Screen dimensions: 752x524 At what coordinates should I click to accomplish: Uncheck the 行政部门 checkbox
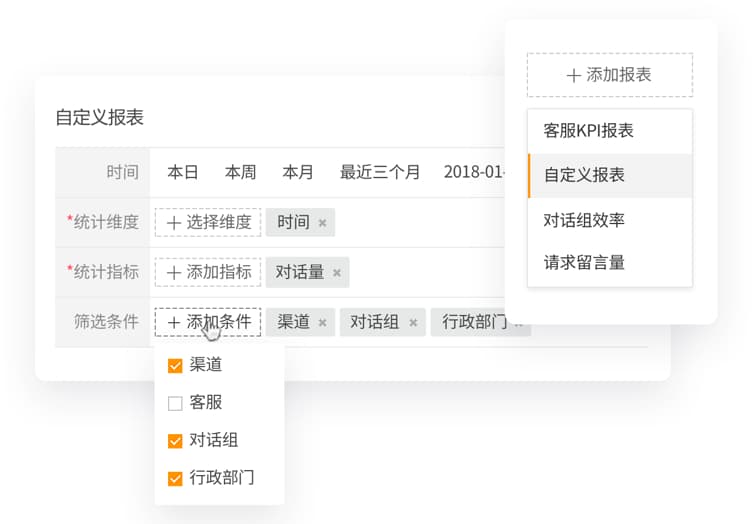coord(175,478)
